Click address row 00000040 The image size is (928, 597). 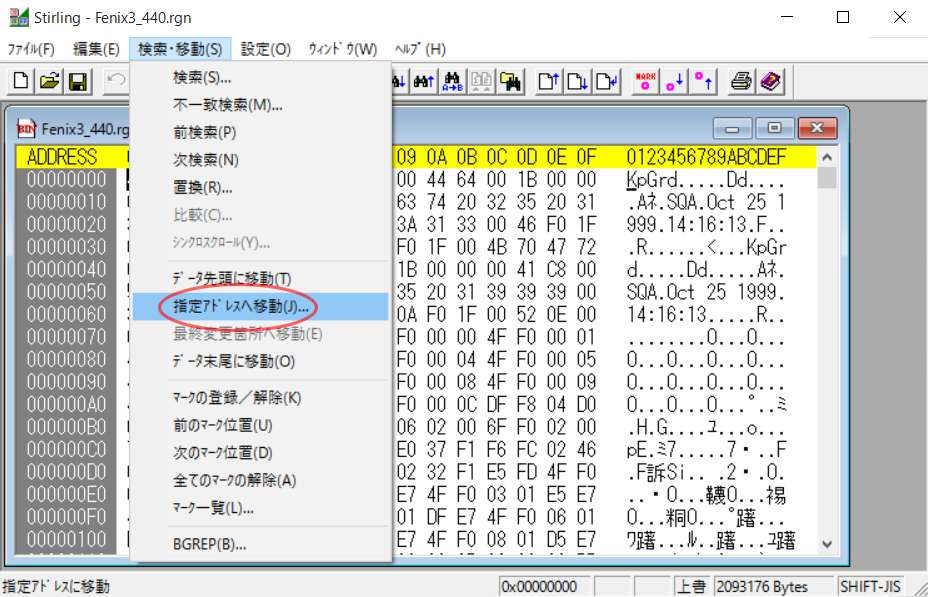pos(66,270)
